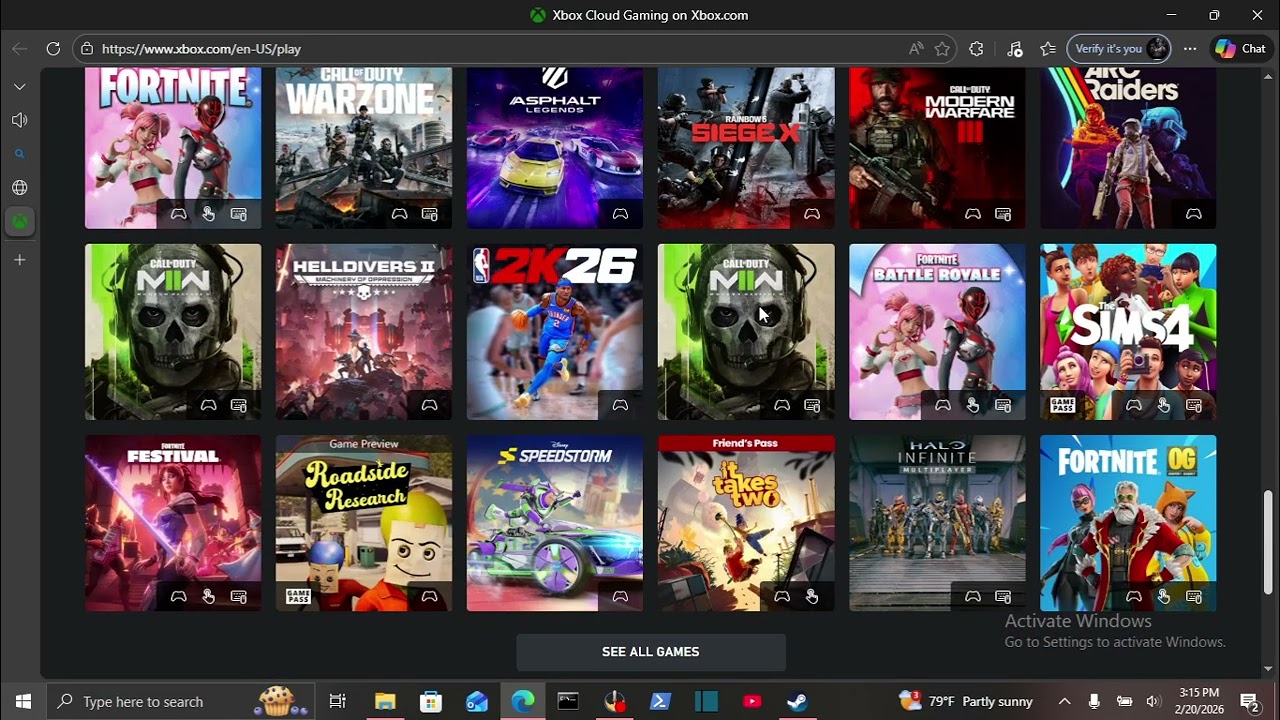Open the NBA 2K26 game card

click(x=555, y=332)
